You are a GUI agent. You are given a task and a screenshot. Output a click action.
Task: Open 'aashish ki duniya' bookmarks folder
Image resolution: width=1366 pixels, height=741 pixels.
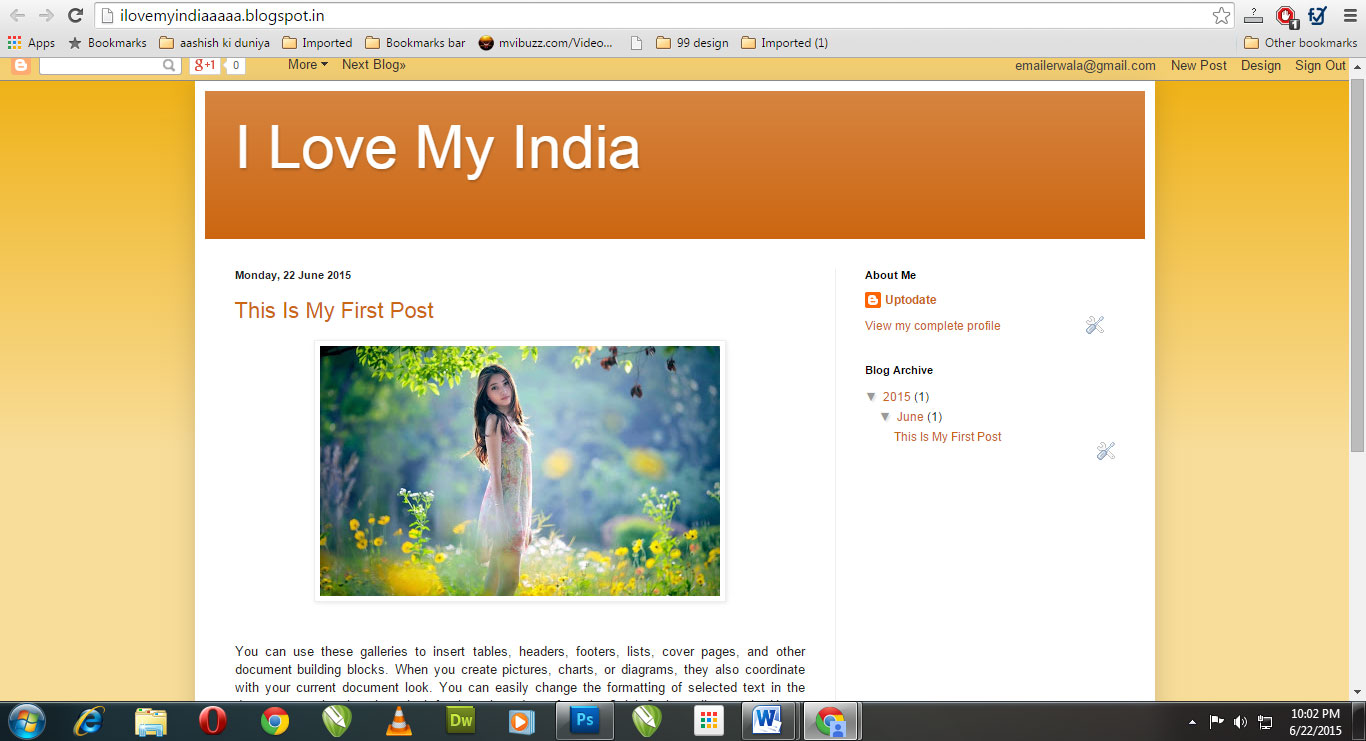point(215,43)
